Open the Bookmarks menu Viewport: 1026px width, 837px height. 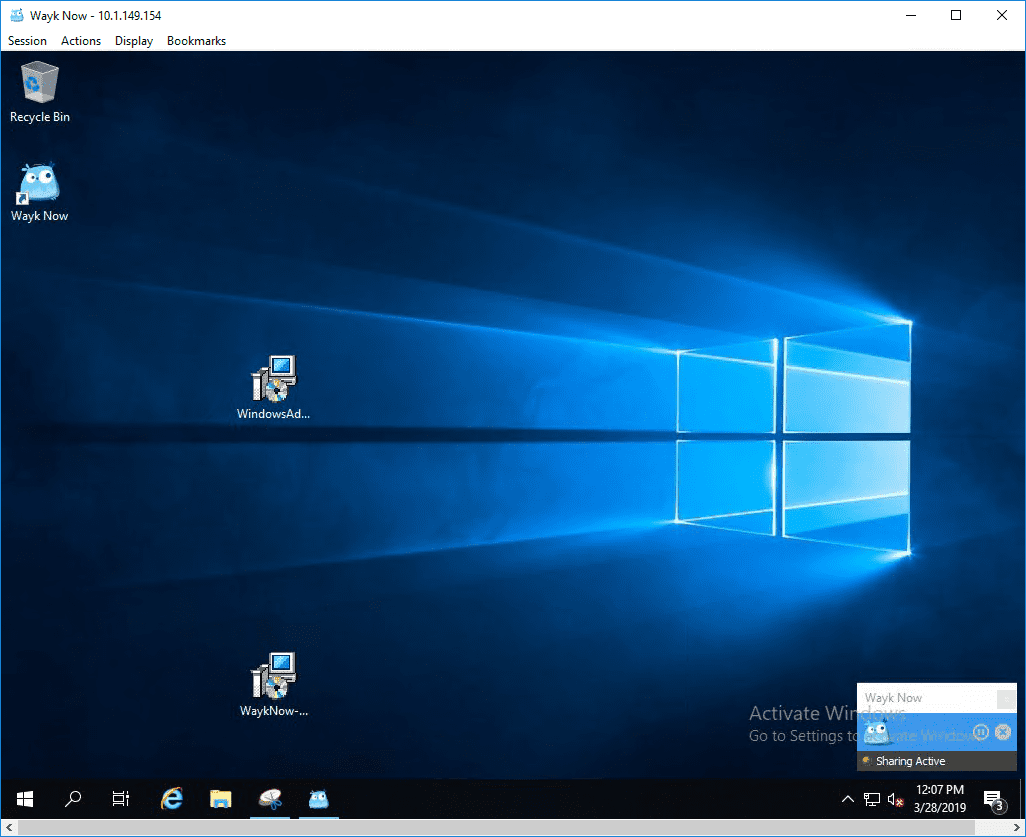(196, 41)
